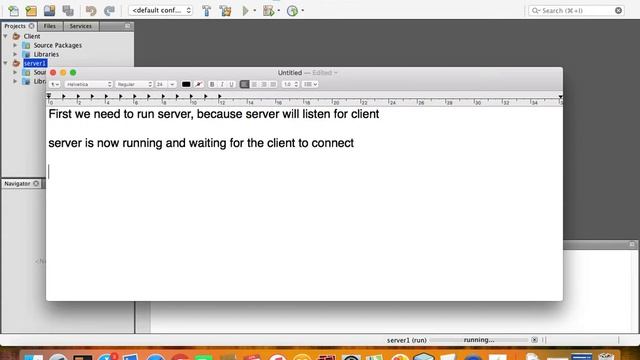Click the Clean and Build icon
The image size is (640, 360).
coord(225,11)
